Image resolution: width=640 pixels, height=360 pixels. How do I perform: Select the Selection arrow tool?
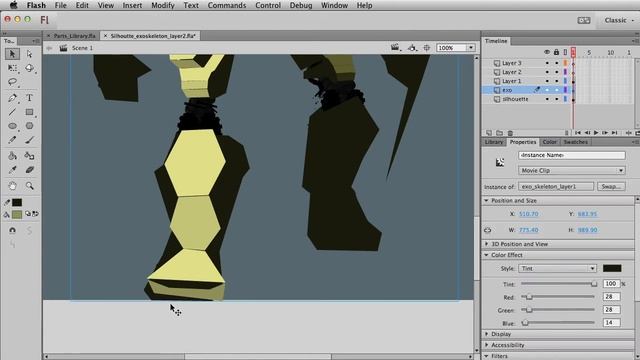[12, 54]
